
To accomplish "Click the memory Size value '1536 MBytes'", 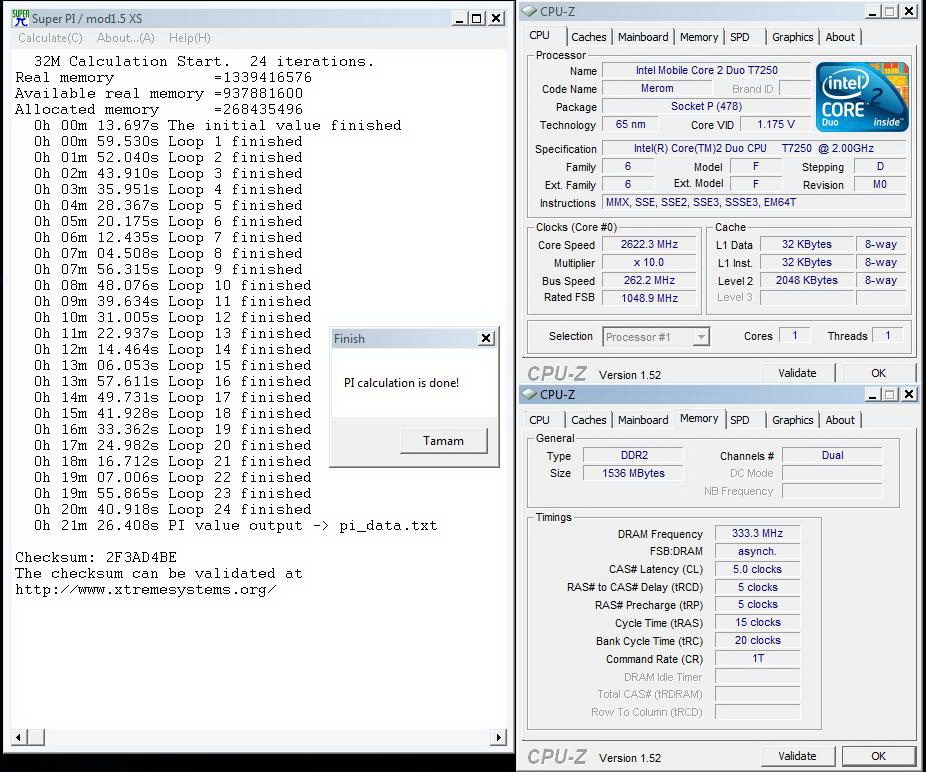I will [634, 473].
